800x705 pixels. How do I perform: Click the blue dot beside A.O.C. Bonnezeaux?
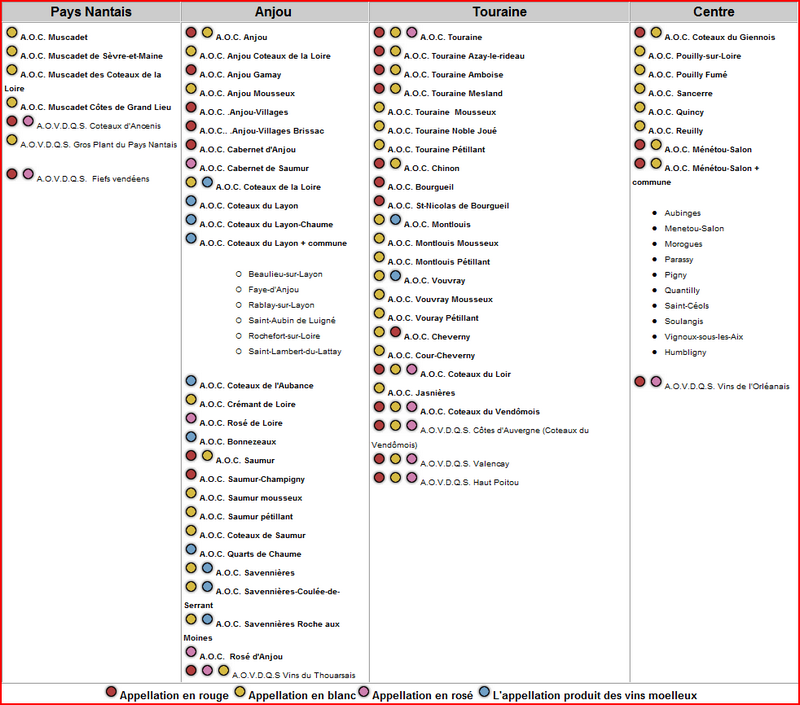[191, 437]
